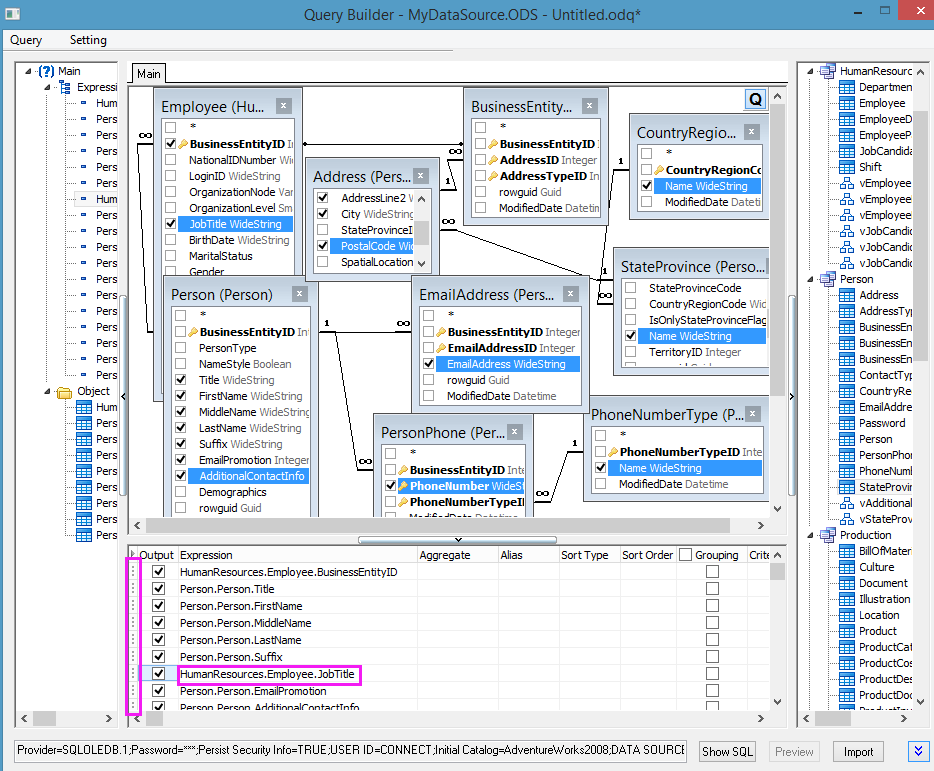This screenshot has height=771, width=934.
Task: Uncheck JobTitle in Employee table
Action: click(x=171, y=224)
